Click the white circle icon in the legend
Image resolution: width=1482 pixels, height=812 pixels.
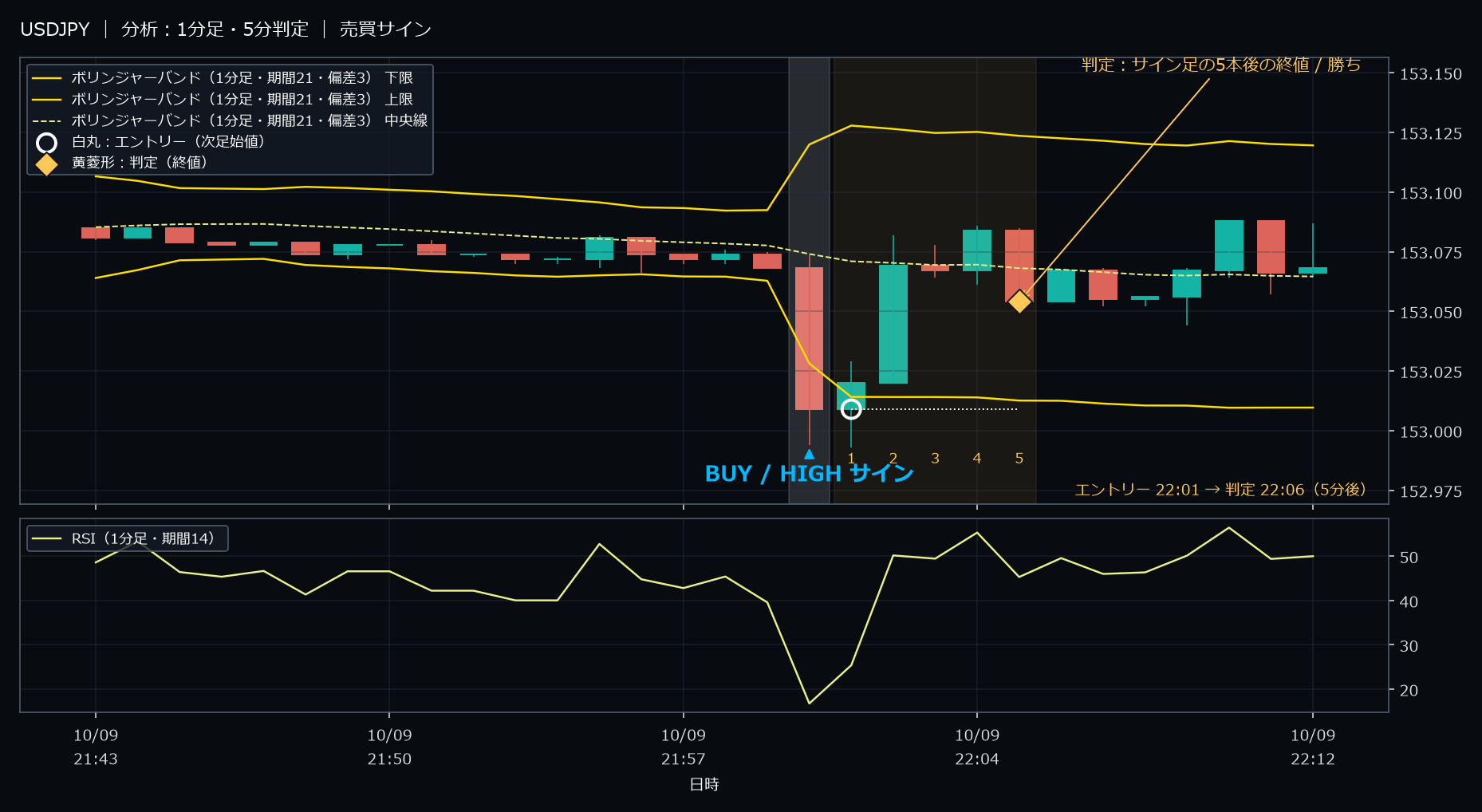click(47, 143)
